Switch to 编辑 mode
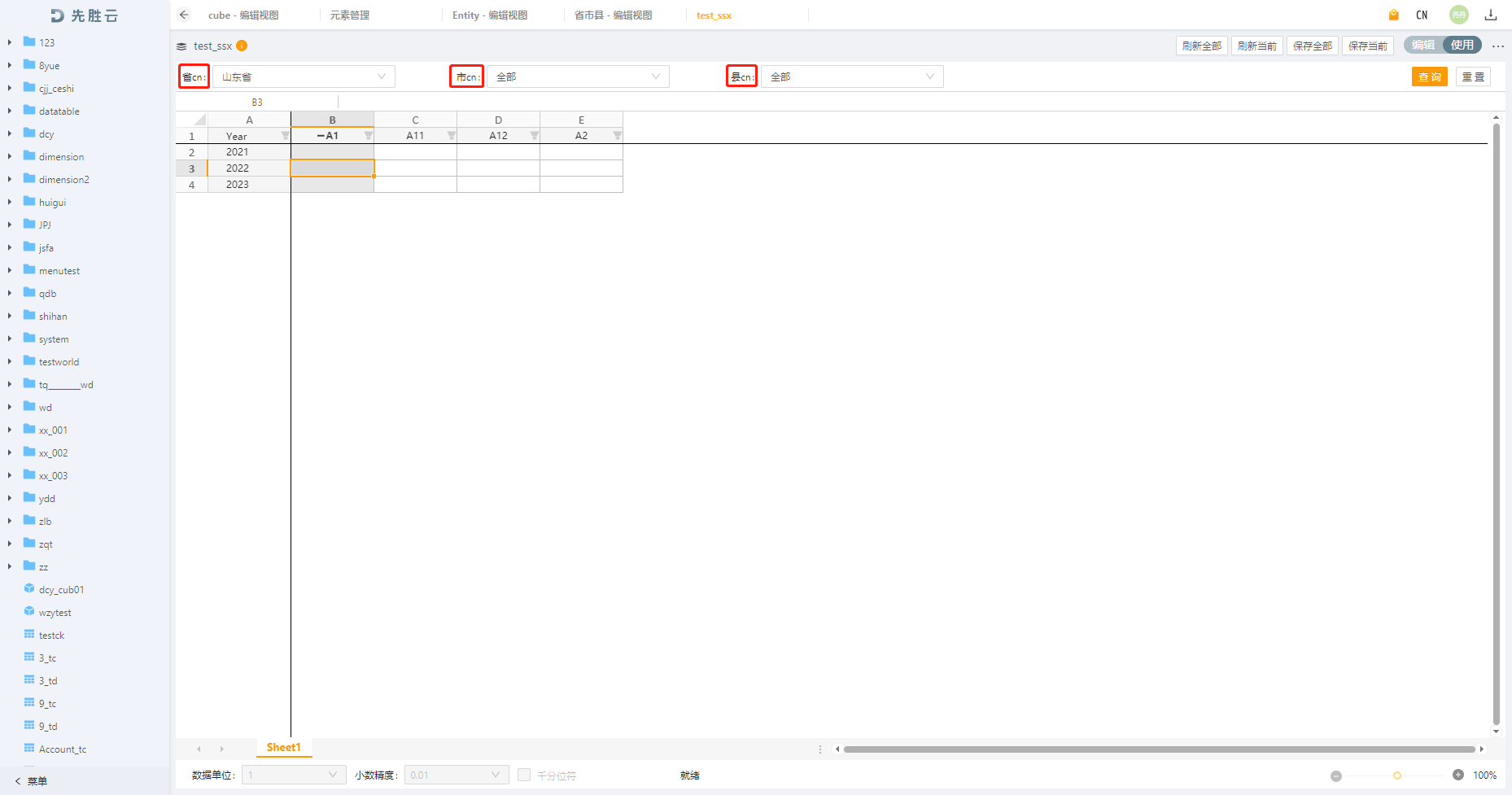Image resolution: width=1512 pixels, height=795 pixels. pos(1422,46)
